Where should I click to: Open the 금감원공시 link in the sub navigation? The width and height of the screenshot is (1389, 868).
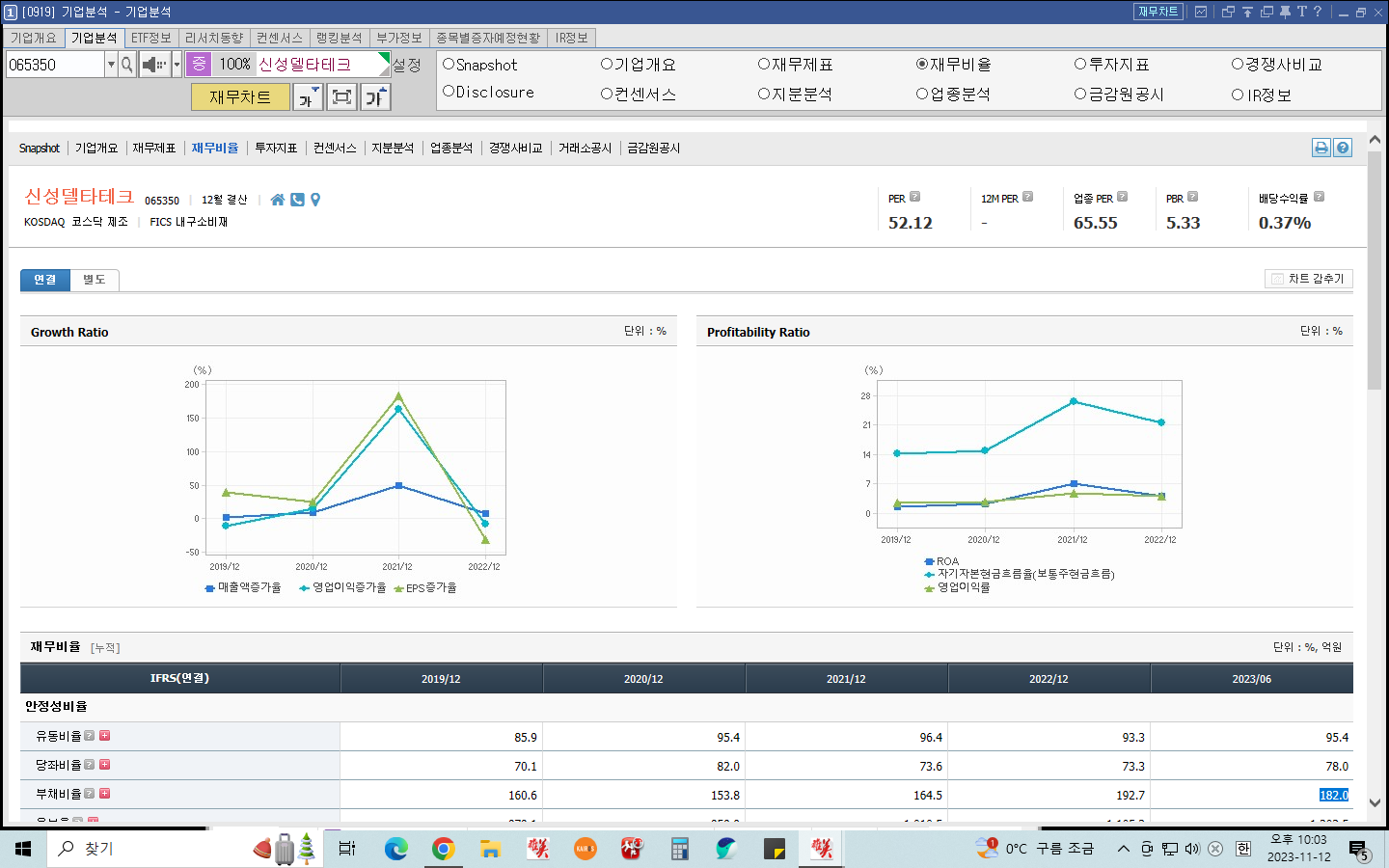654,148
